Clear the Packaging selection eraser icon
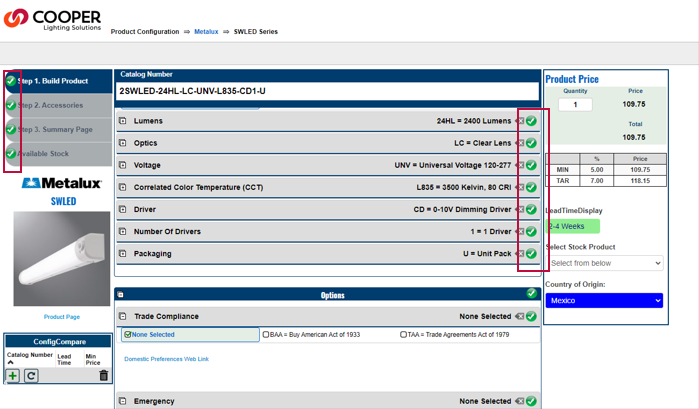The height and width of the screenshot is (409, 699). 520,253
